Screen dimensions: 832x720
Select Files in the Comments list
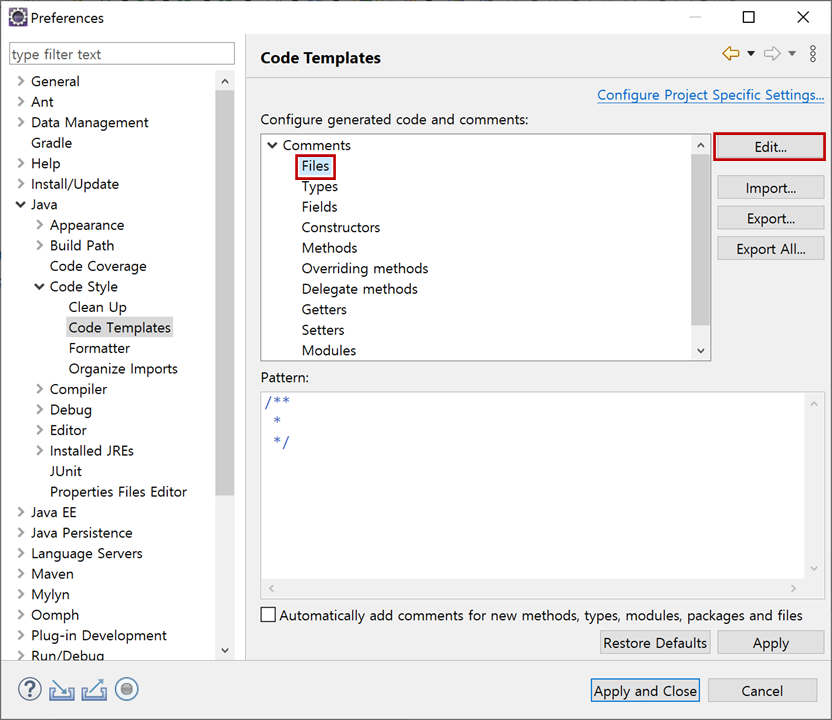coord(315,166)
